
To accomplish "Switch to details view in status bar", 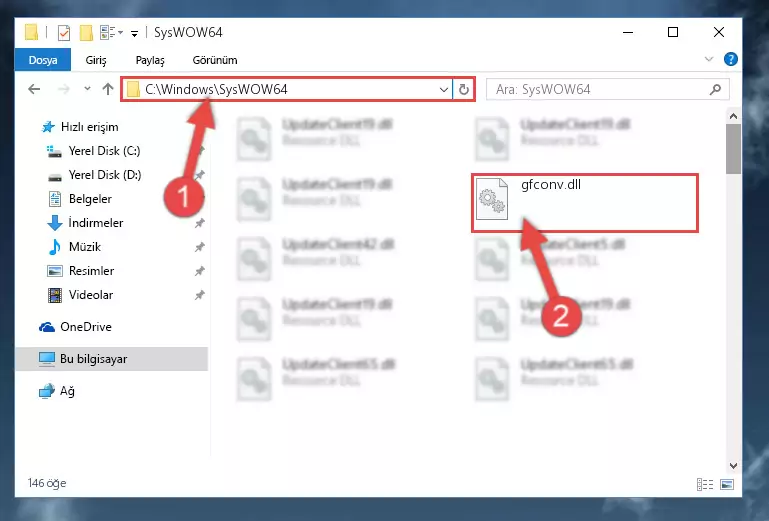I will (x=705, y=485).
